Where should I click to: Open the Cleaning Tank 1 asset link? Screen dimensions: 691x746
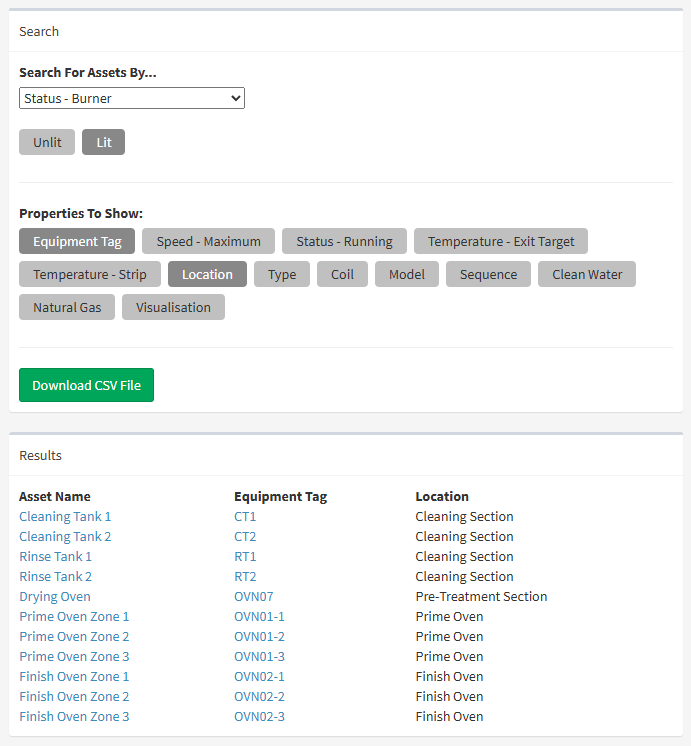click(x=65, y=517)
